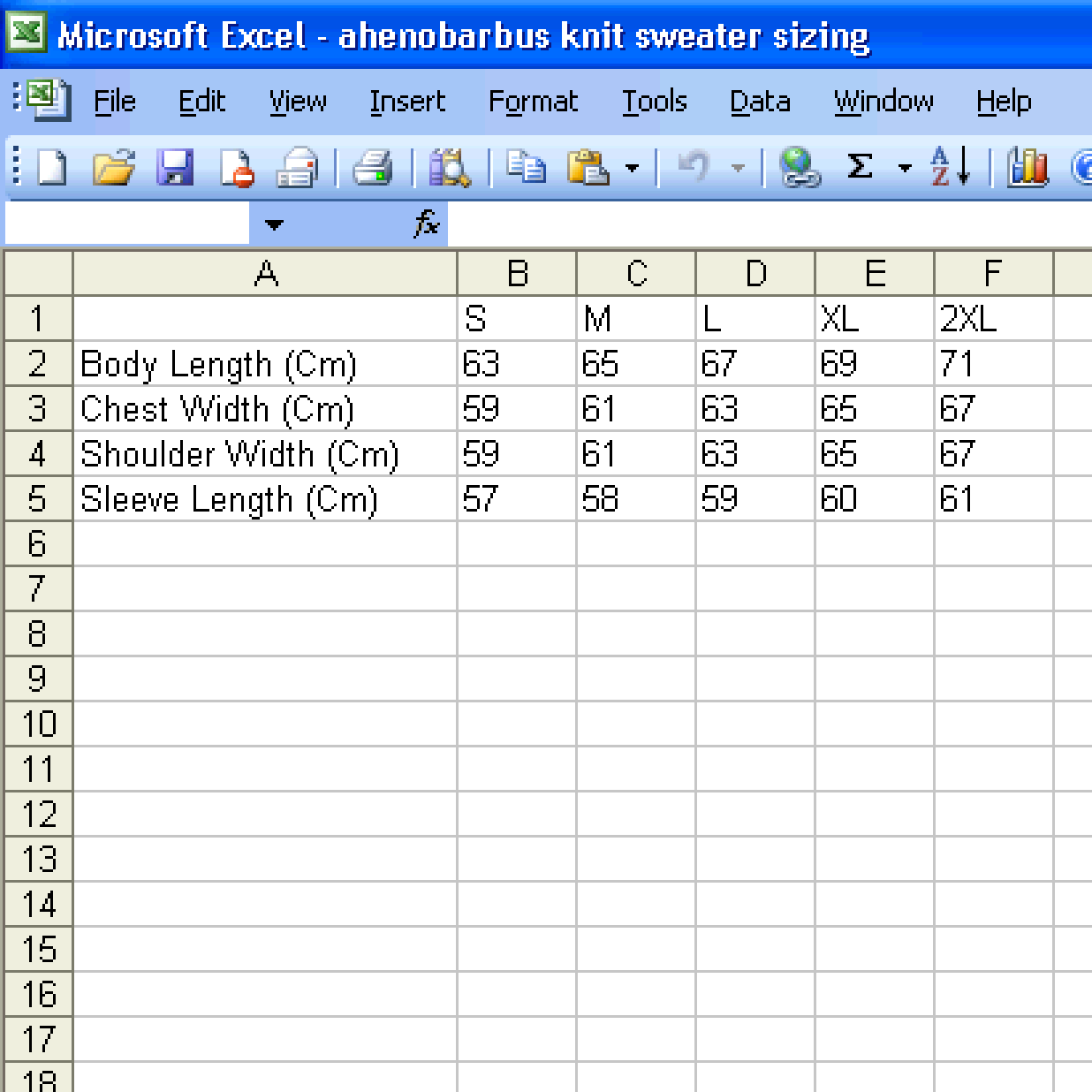Insert a hyperlink using the globe chain icon
The width and height of the screenshot is (1092, 1092).
pyautogui.click(x=800, y=167)
